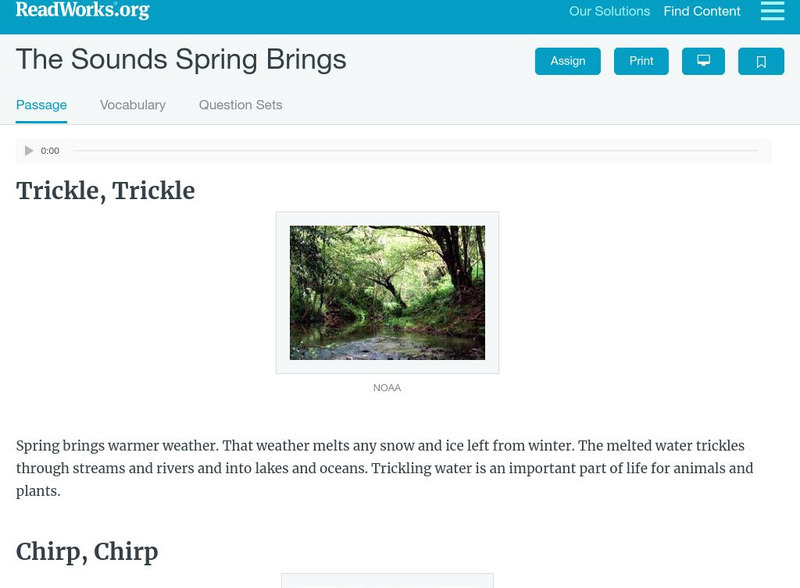Click the NOAA image caption

tap(387, 388)
